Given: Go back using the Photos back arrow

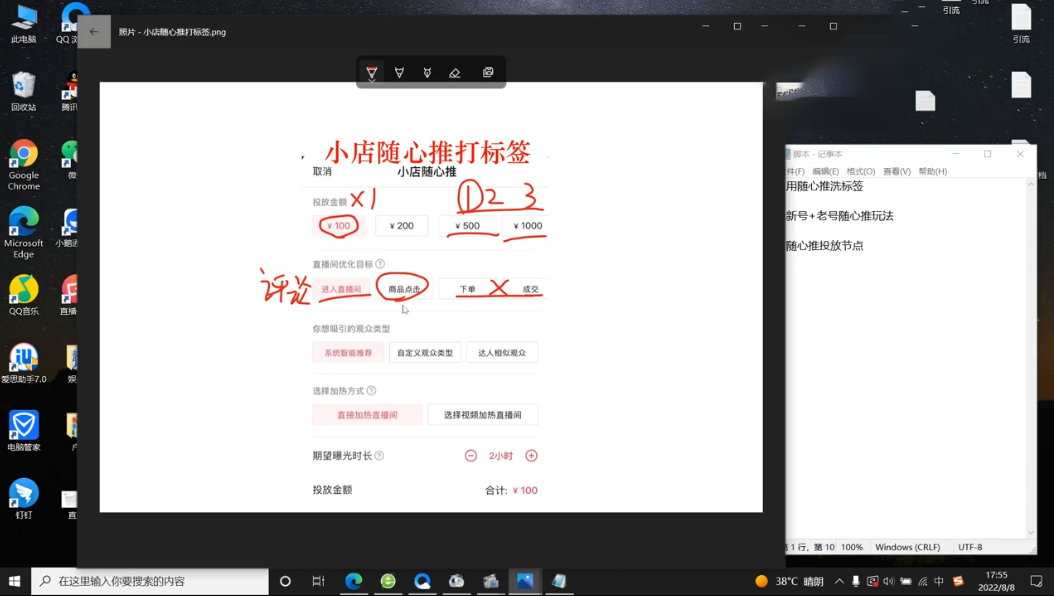Looking at the screenshot, I should click(94, 32).
